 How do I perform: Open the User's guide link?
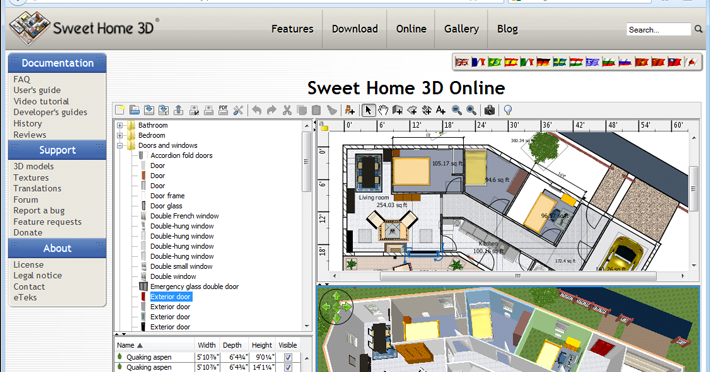pyautogui.click(x=37, y=90)
